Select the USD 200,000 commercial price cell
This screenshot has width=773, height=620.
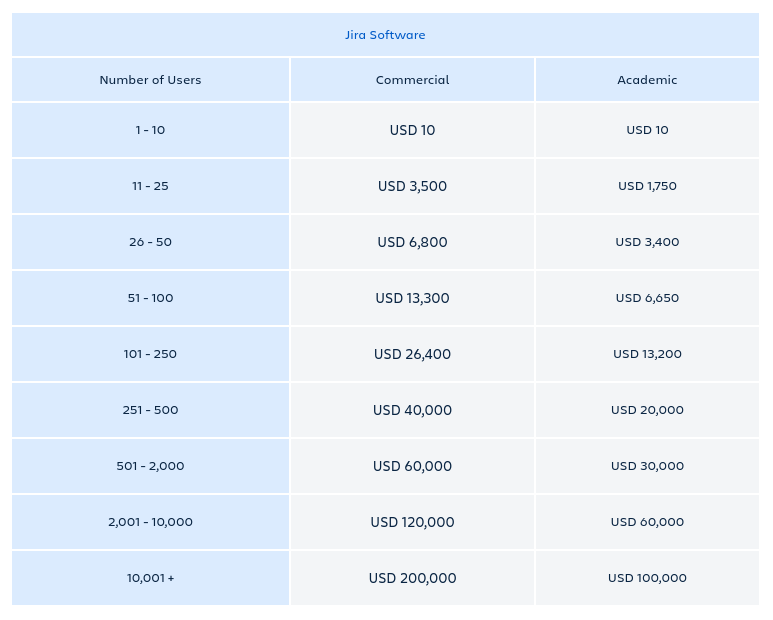(412, 578)
